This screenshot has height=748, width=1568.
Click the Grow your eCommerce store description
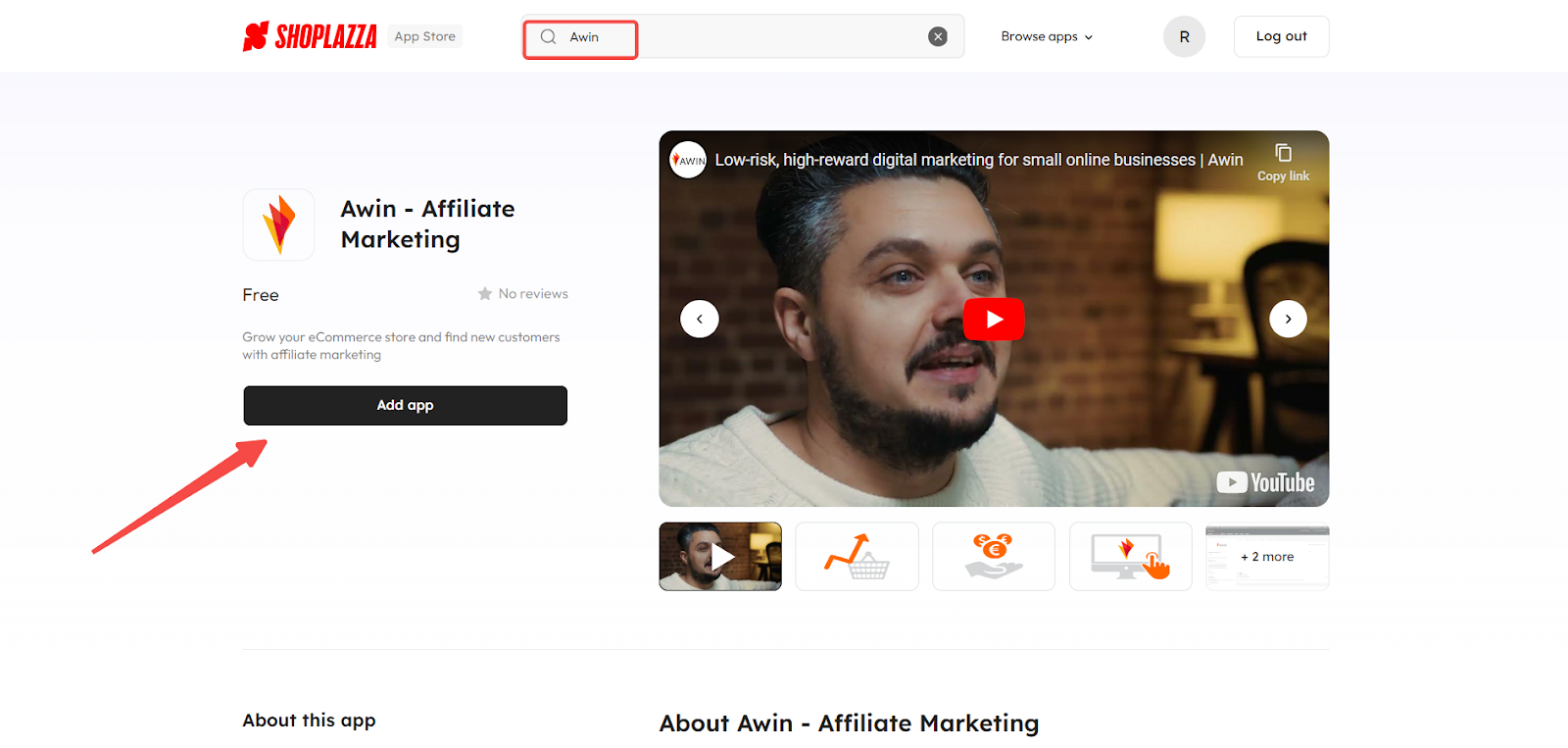(x=401, y=345)
